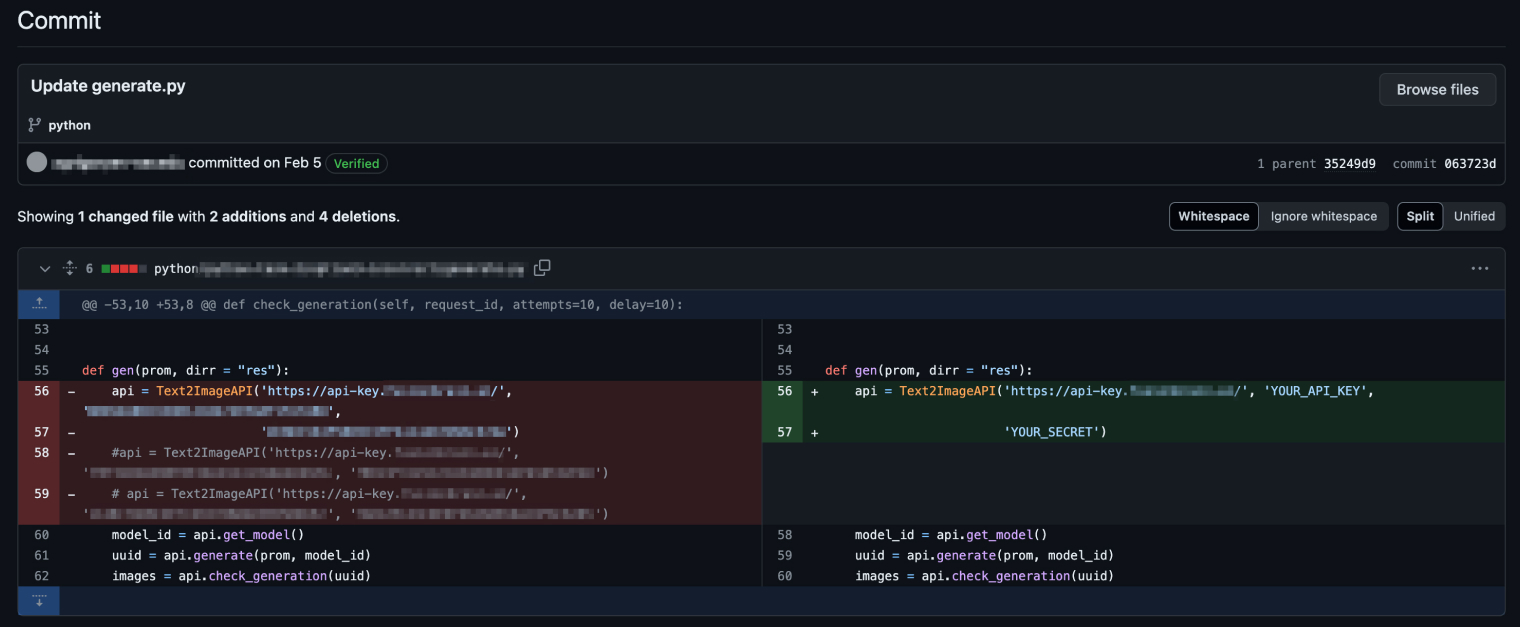Open the three-dot file options menu
1520x627 pixels.
point(1479,268)
